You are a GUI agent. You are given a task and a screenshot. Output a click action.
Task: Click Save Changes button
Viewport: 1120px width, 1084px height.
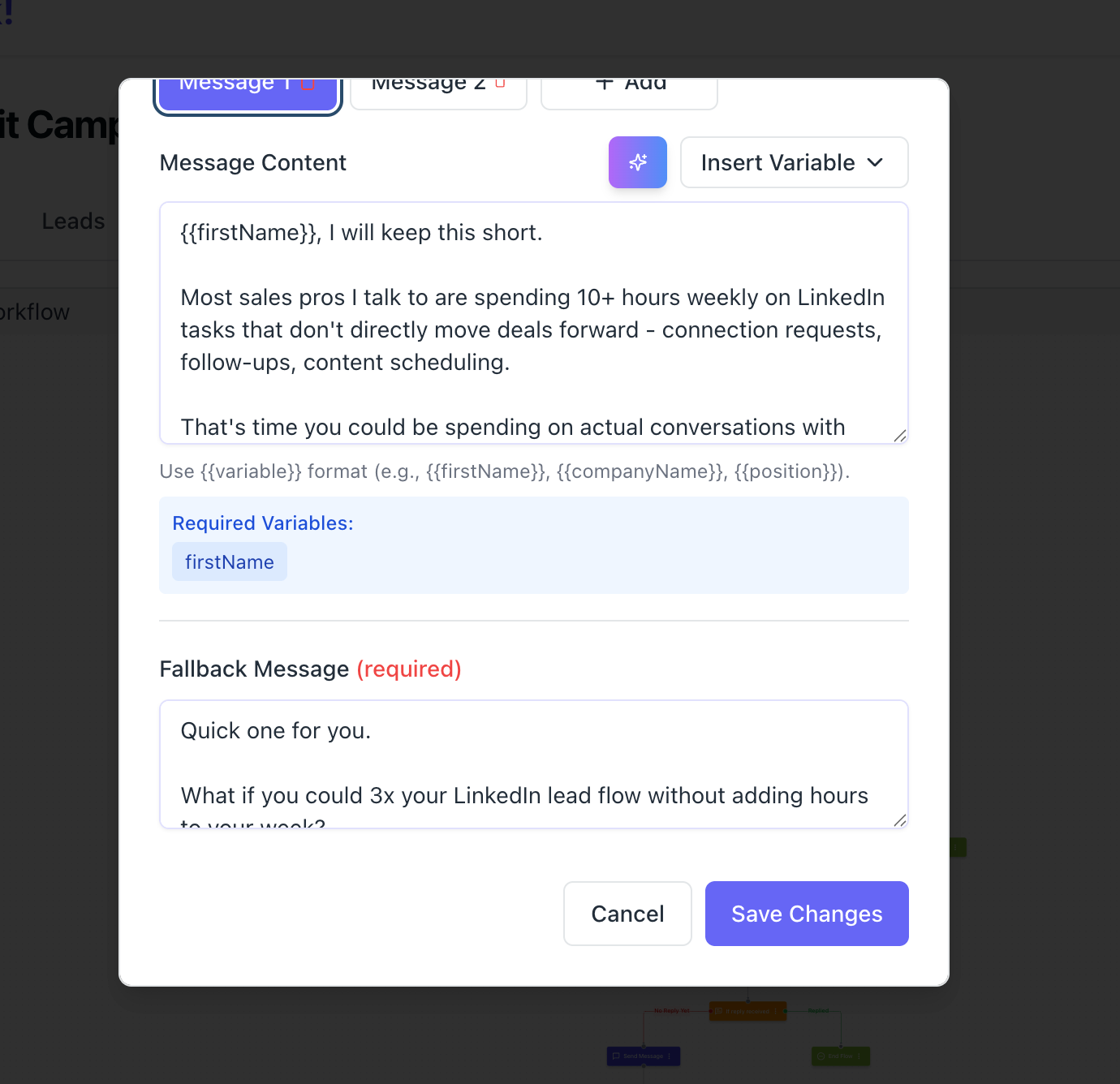pos(807,914)
